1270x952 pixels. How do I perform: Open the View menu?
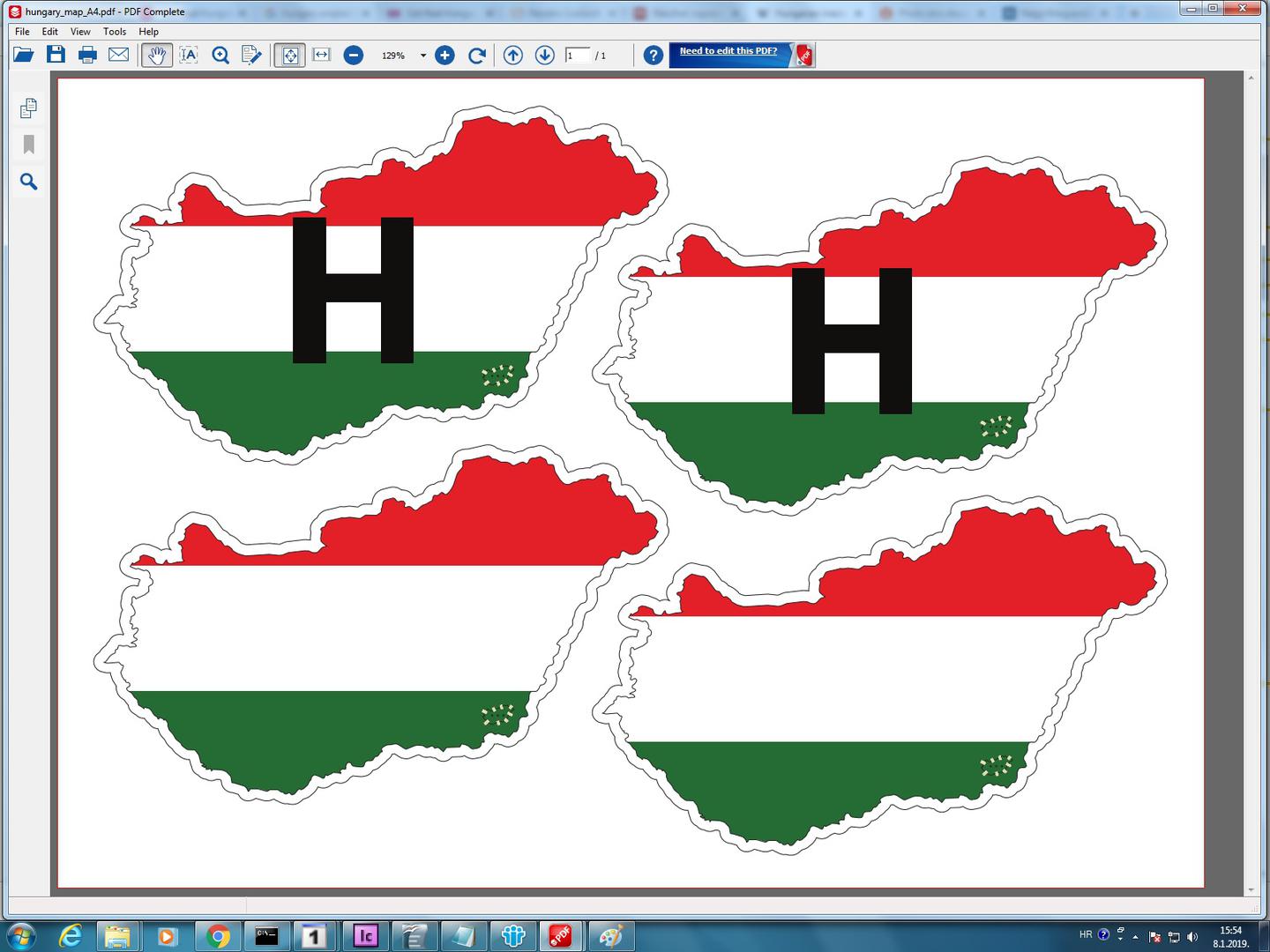click(x=80, y=32)
